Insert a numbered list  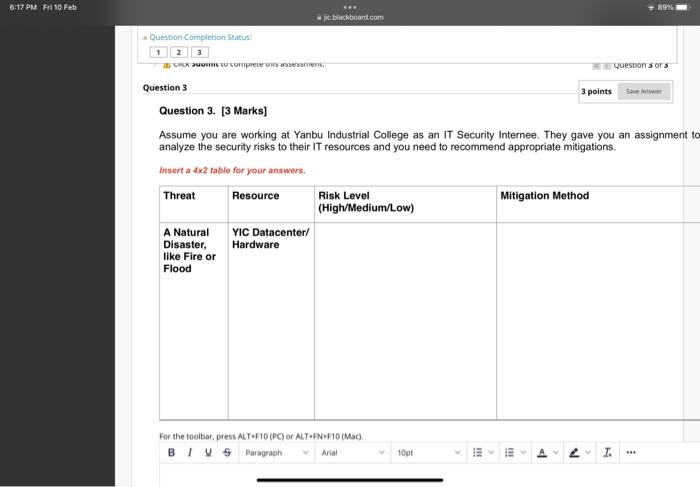coord(509,452)
